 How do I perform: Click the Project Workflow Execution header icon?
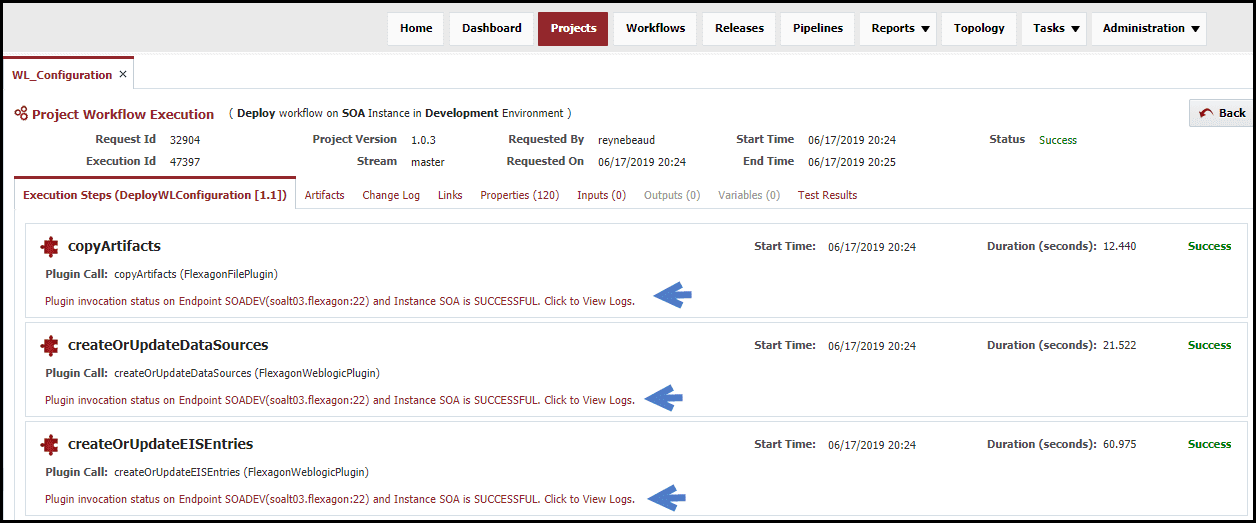pos(21,114)
